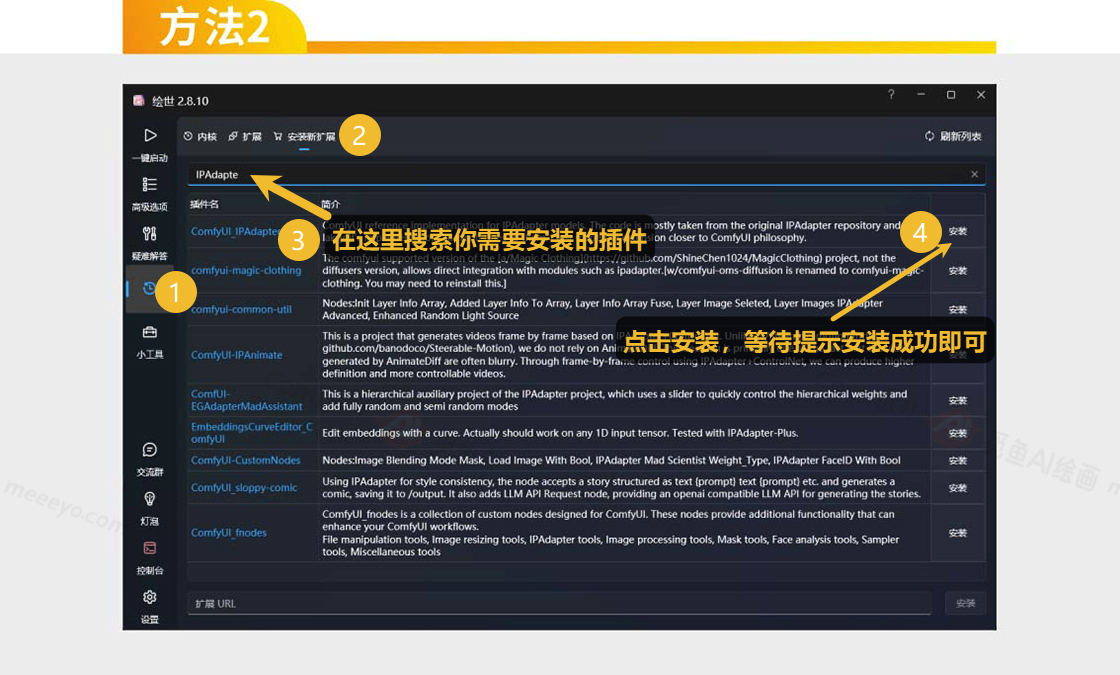The height and width of the screenshot is (675, 1120).
Task: Open the comfyui-magic-clothing plugin link
Action: point(246,270)
